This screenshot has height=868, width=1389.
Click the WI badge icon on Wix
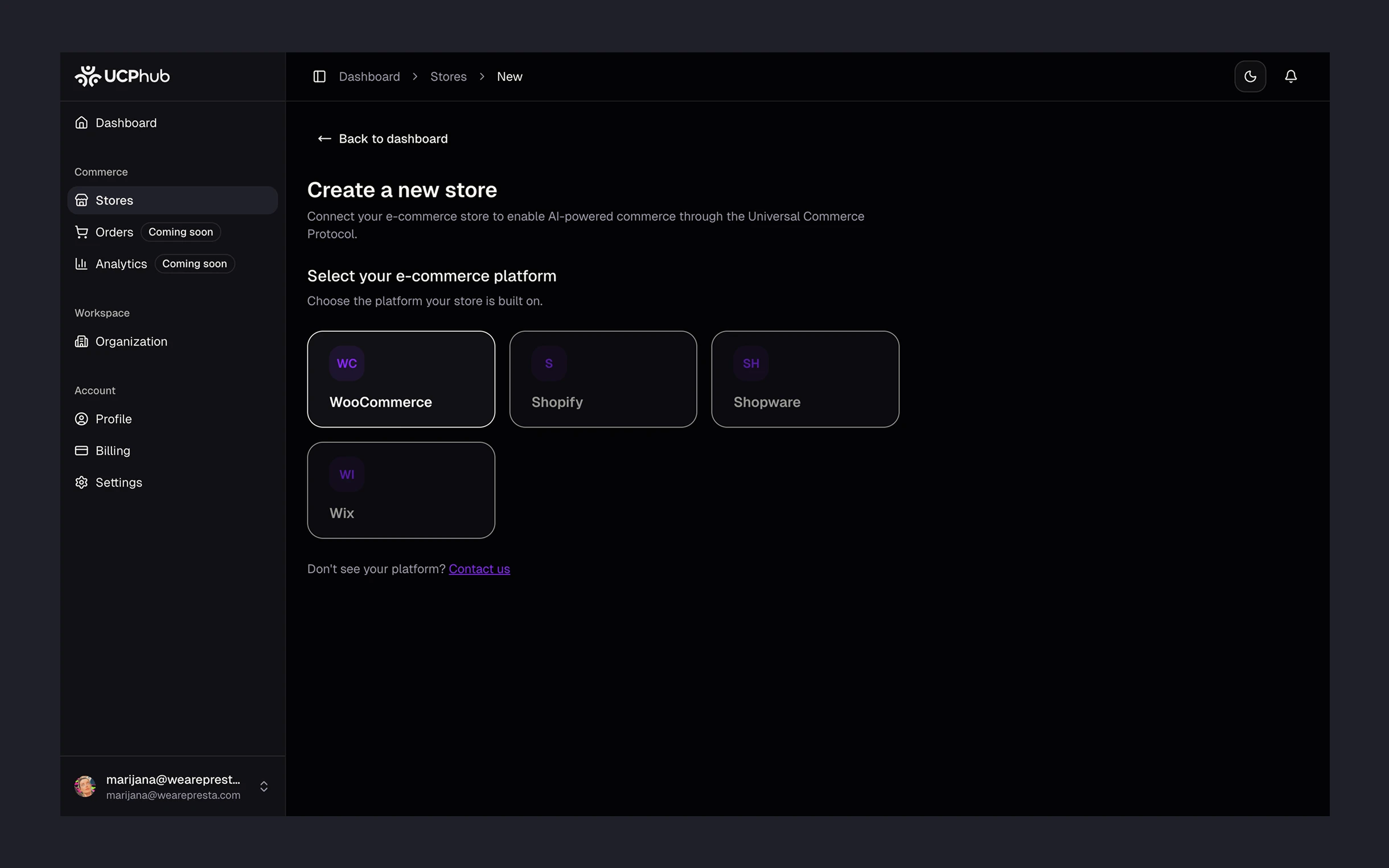(347, 474)
